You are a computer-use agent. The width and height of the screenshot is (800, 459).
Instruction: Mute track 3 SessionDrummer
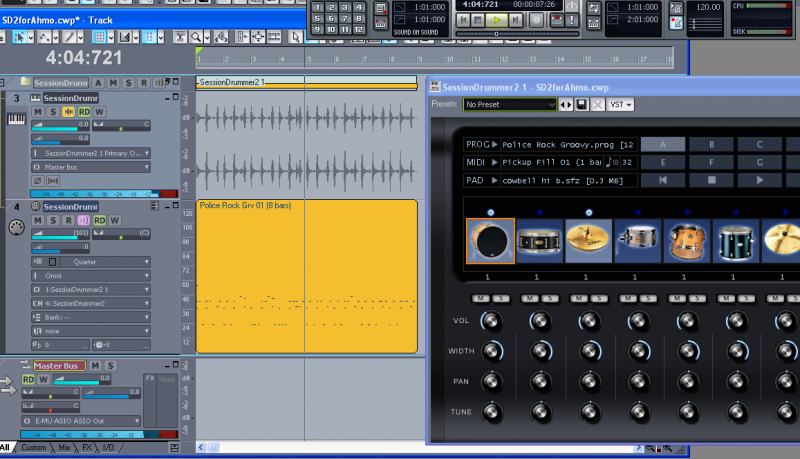[x=38, y=112]
